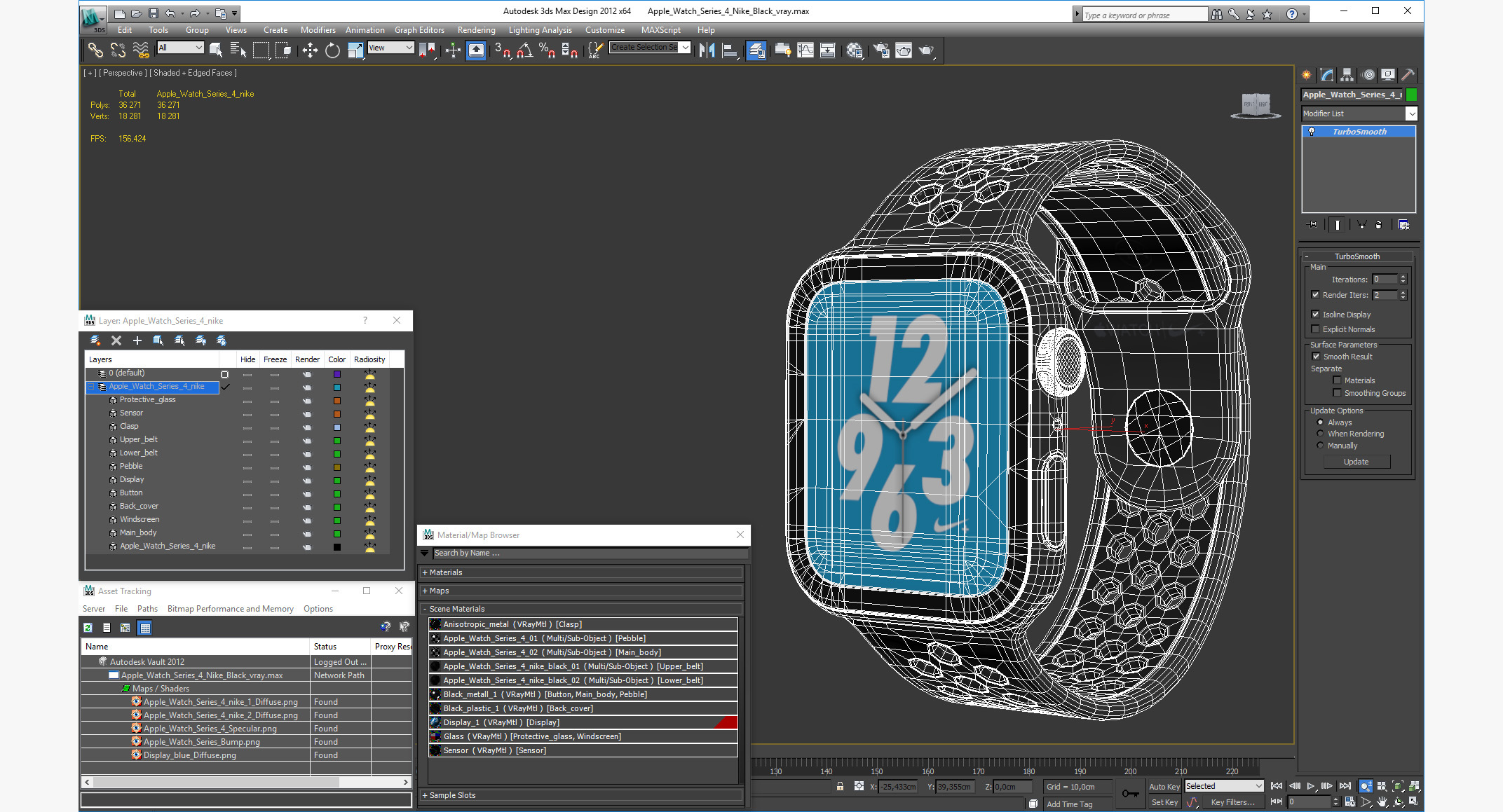The height and width of the screenshot is (812, 1503).
Task: Open the Create command panel tab
Action: pyautogui.click(x=1306, y=75)
